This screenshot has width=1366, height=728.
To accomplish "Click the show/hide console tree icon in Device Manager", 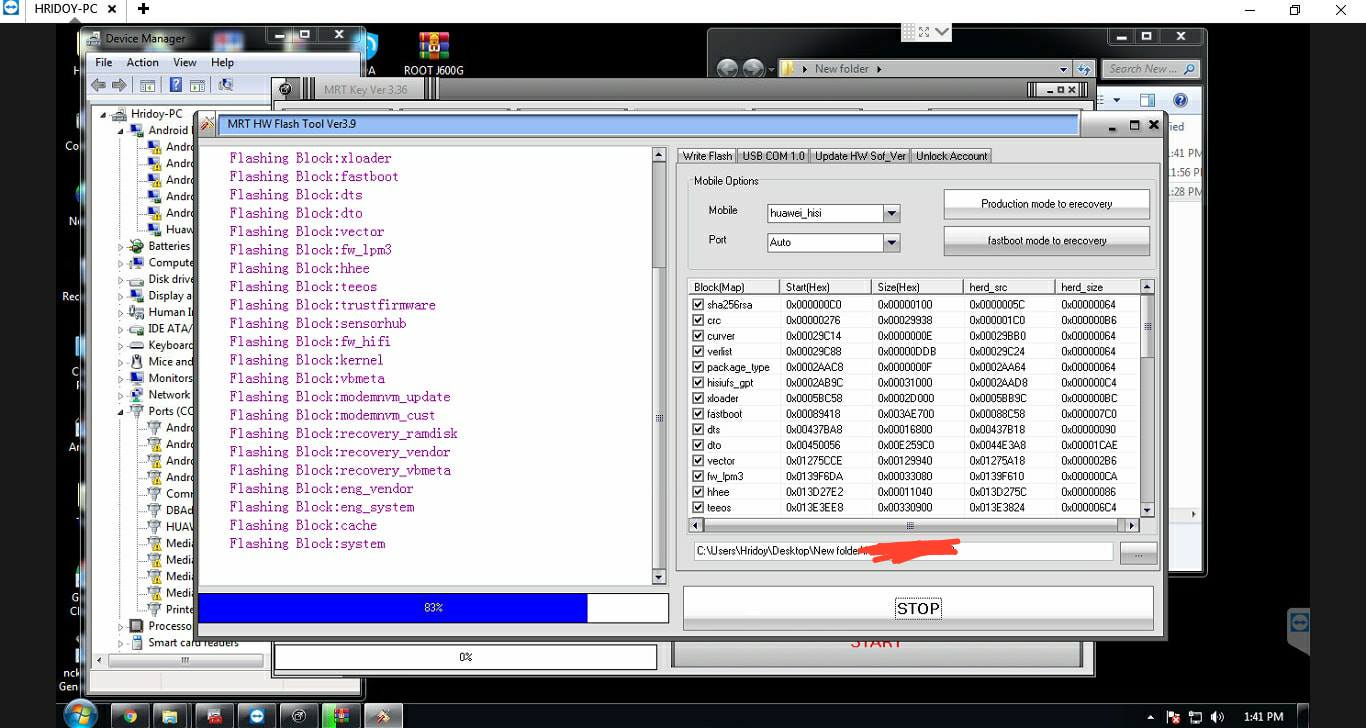I will 147,86.
